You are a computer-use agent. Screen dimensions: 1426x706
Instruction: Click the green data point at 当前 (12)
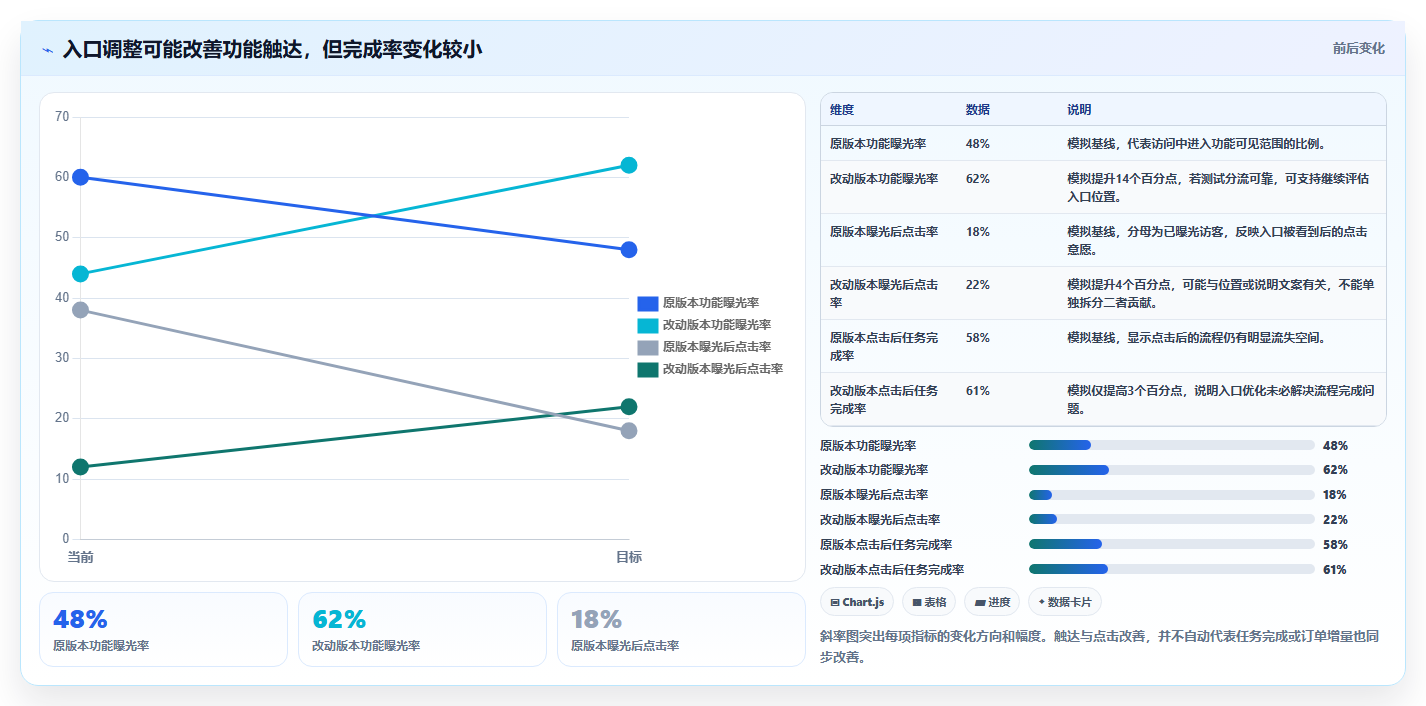coord(80,467)
